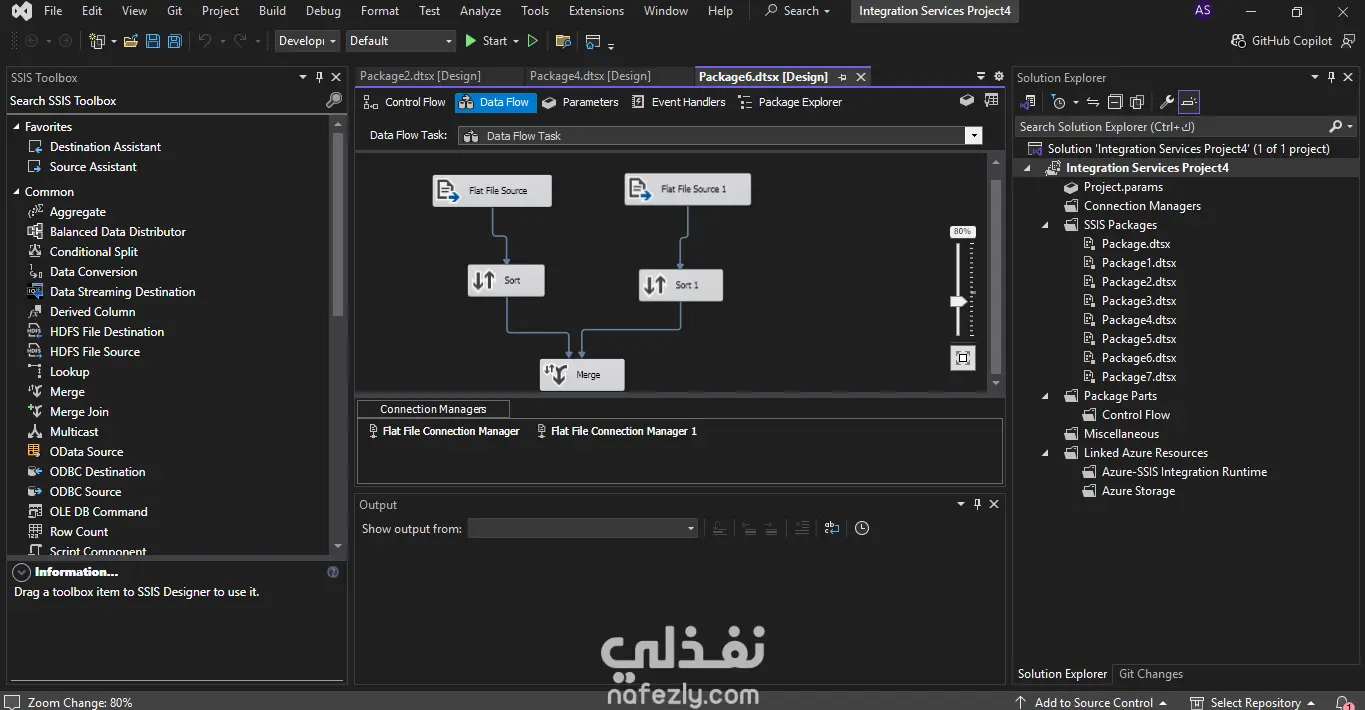This screenshot has width=1365, height=710.
Task: Select the Multicast toolbox item
Action: click(74, 432)
